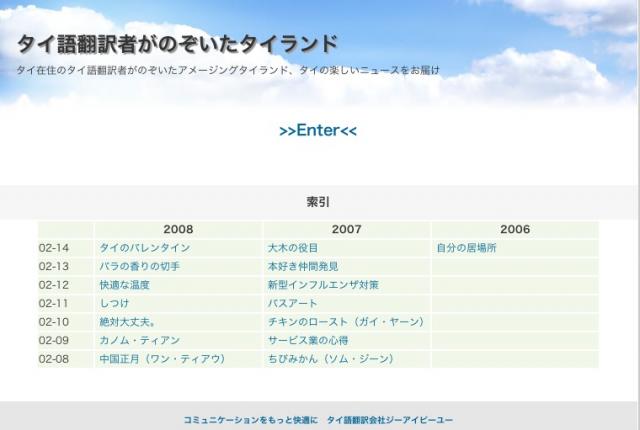Open 2008 entry タイのバレンタイン
This screenshot has height=430, width=640.
(x=145, y=248)
